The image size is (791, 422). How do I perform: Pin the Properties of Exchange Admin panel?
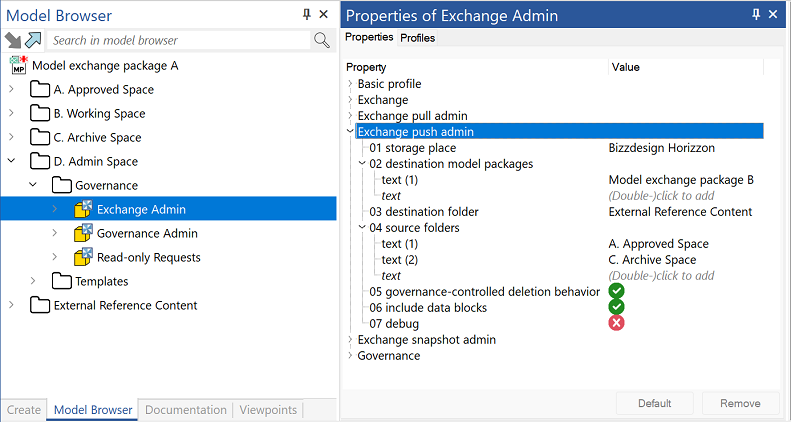pyautogui.click(x=756, y=15)
